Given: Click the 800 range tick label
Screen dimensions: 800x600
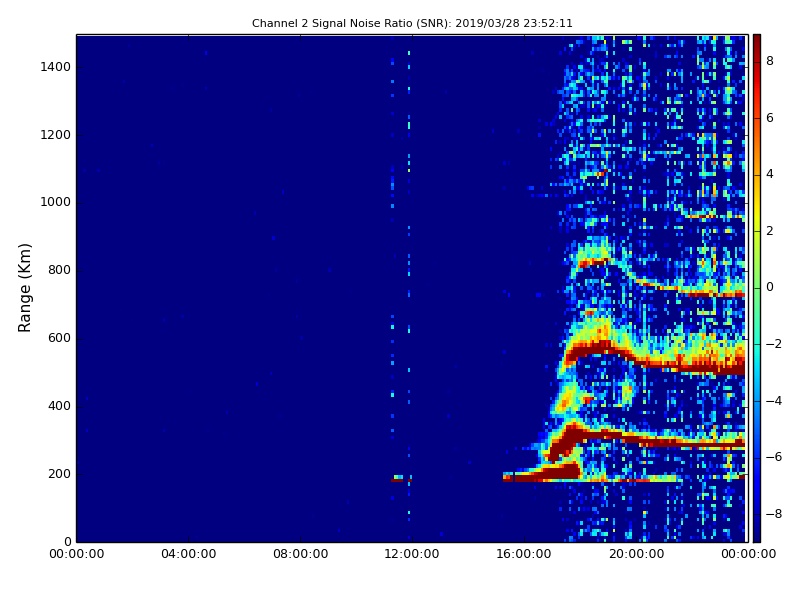Looking at the screenshot, I should coord(59,270).
